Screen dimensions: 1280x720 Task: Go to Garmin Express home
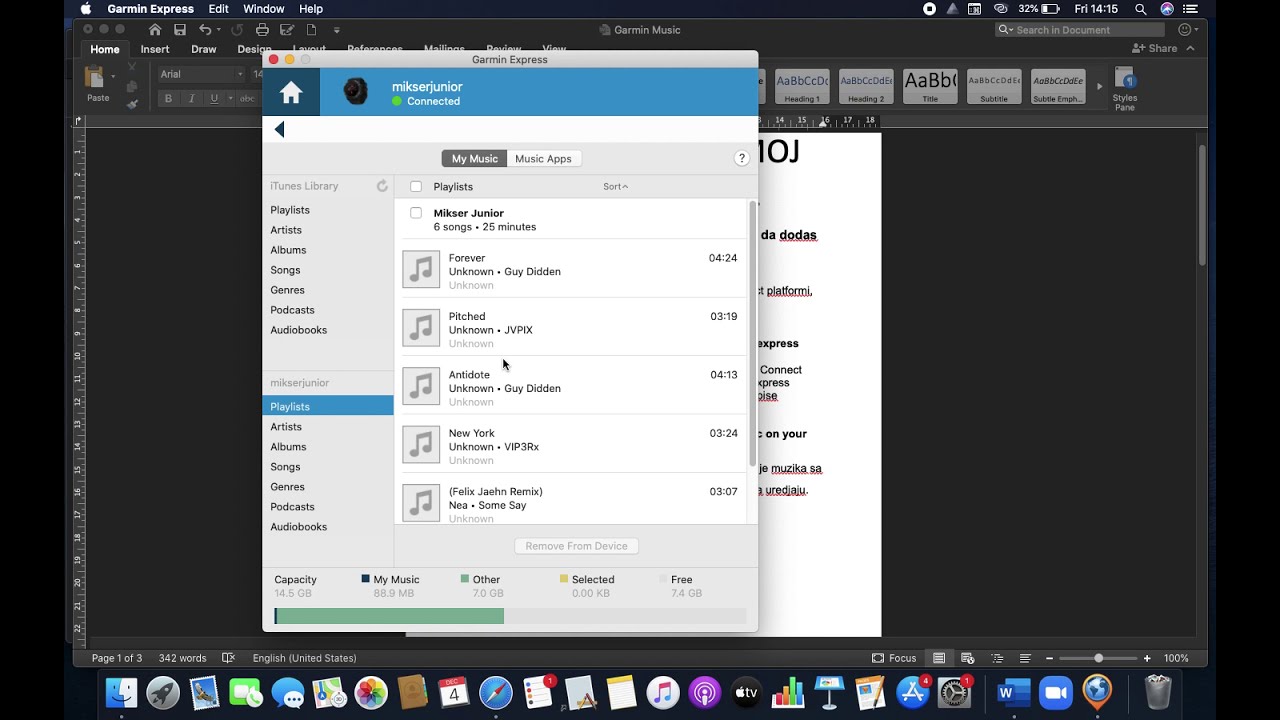[x=291, y=93]
